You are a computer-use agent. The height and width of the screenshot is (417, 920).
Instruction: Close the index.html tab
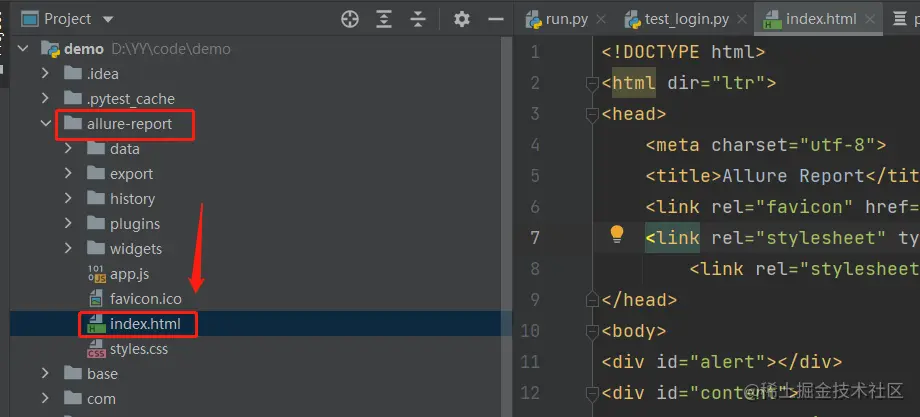[x=870, y=19]
